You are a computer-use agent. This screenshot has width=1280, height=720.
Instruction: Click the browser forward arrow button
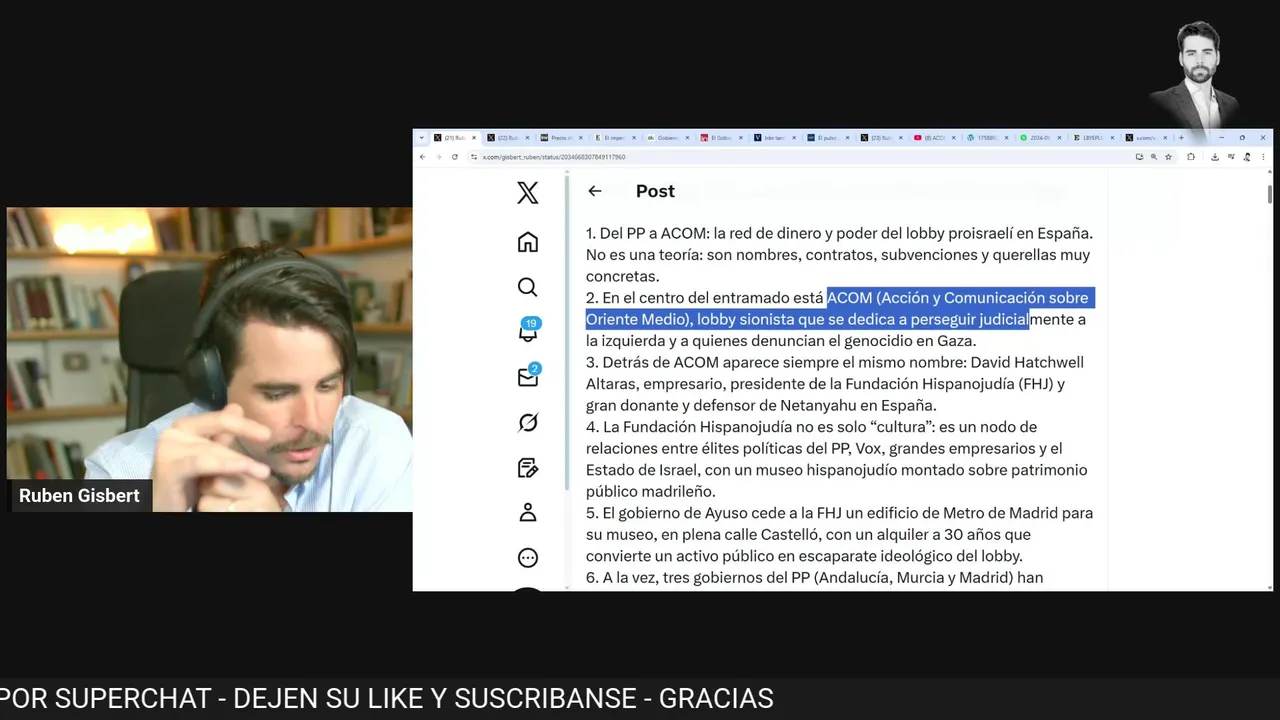tap(438, 157)
